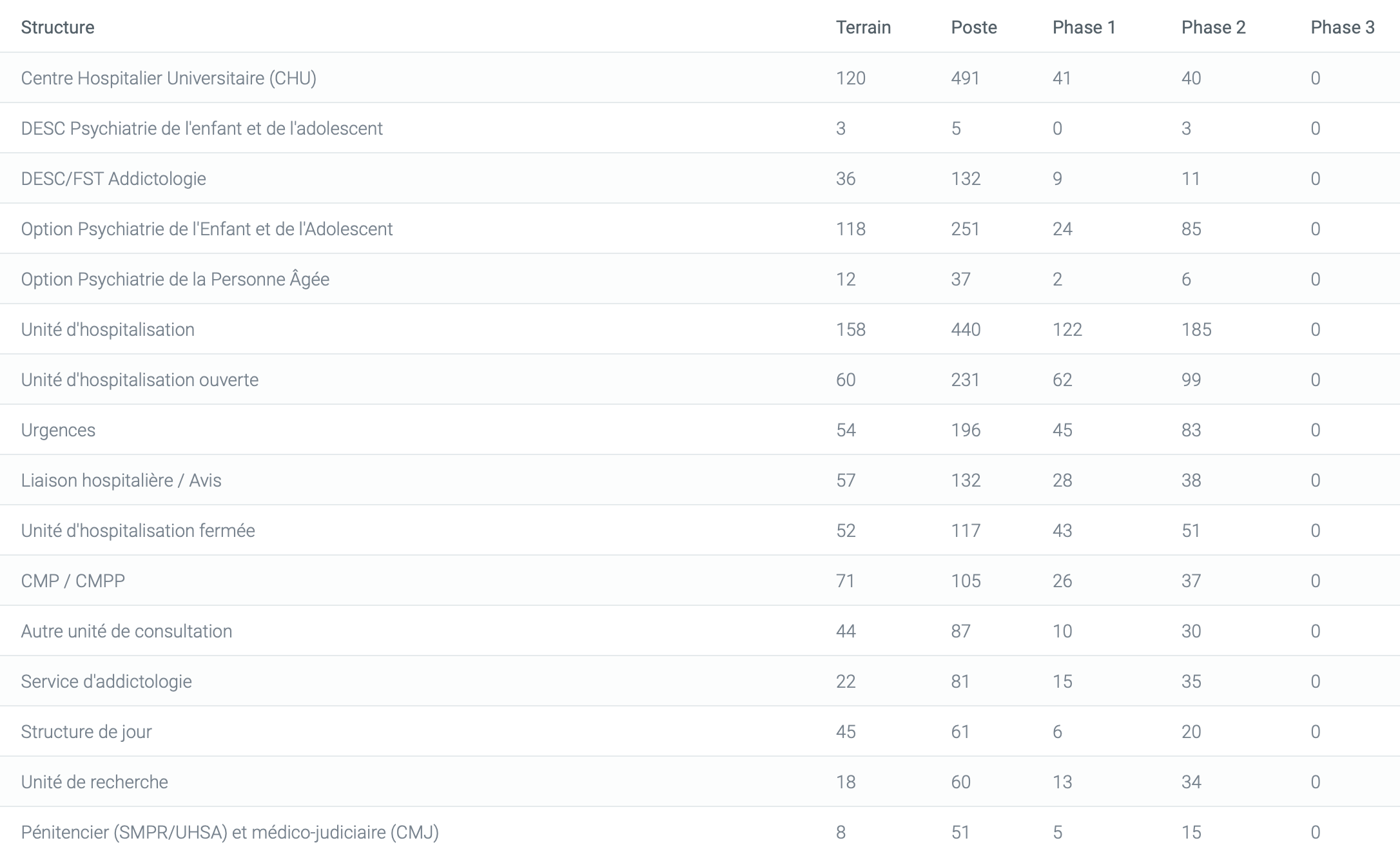Click the Poste column header
The width and height of the screenshot is (1400, 856).
click(x=973, y=27)
